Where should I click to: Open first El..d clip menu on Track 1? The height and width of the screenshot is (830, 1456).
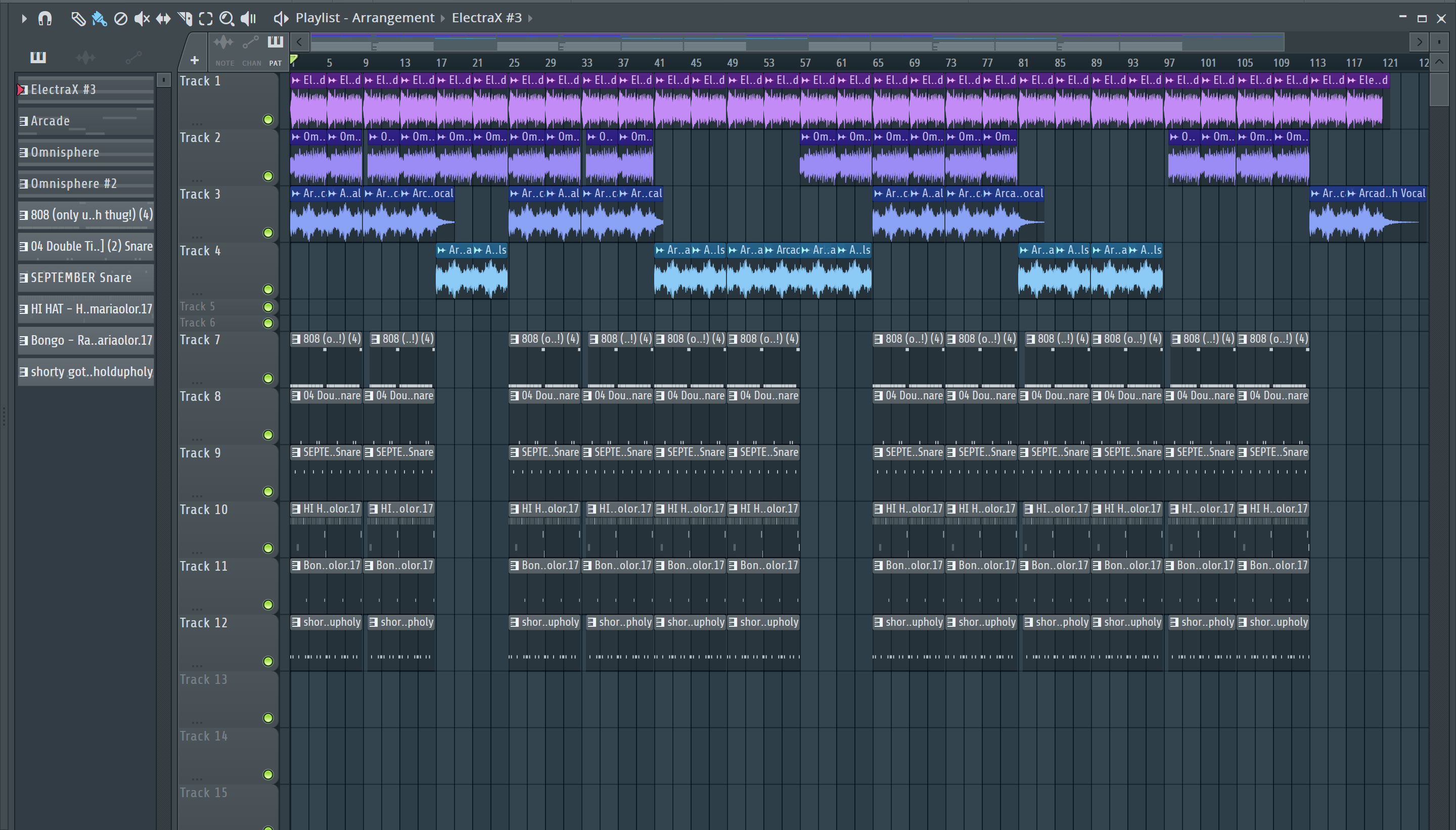tap(296, 80)
